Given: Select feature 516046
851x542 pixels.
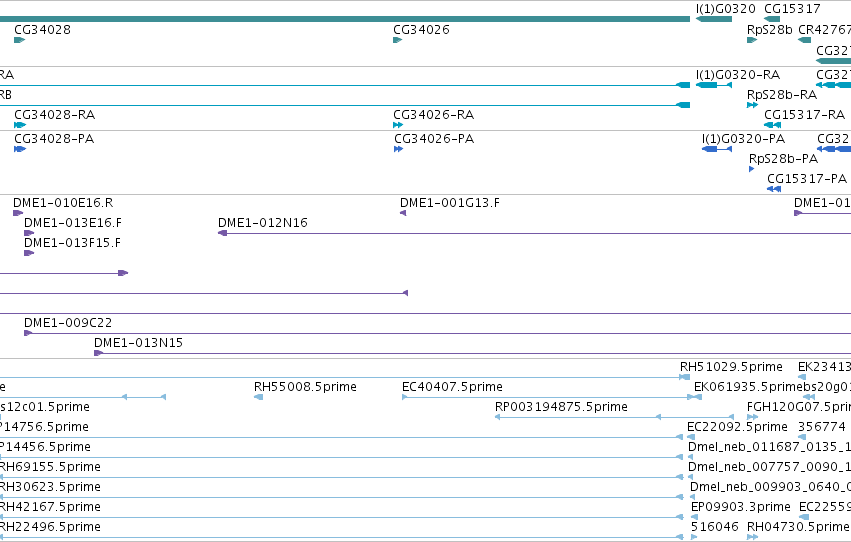Looking at the screenshot, I should (714, 527).
